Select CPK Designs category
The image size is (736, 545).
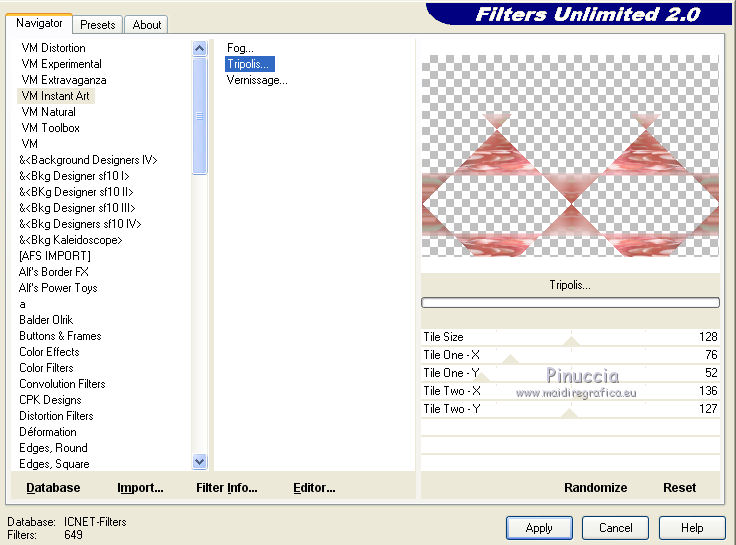pos(50,400)
